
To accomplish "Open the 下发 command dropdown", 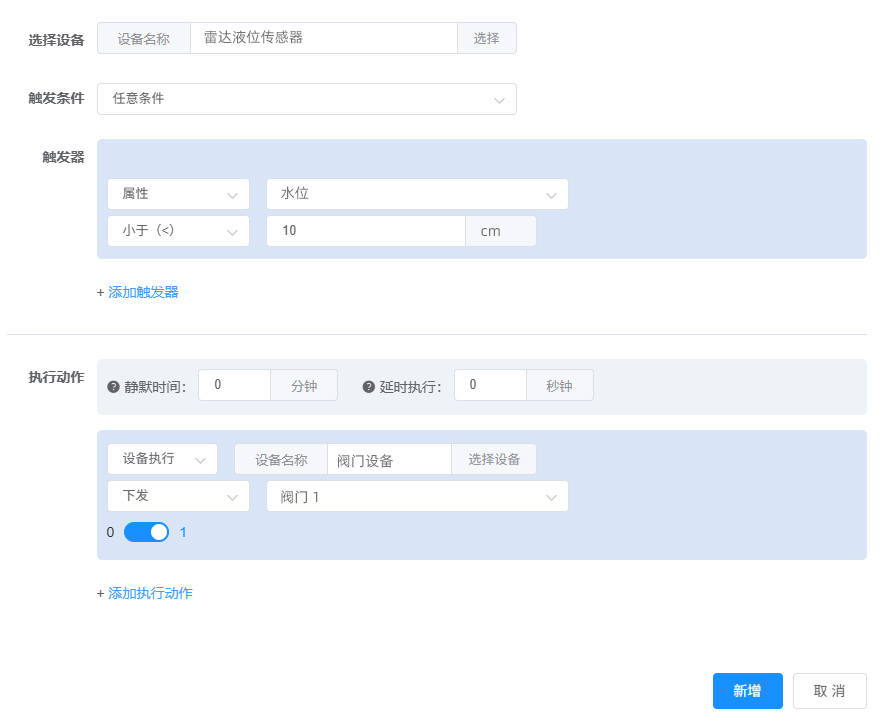I will [178, 496].
